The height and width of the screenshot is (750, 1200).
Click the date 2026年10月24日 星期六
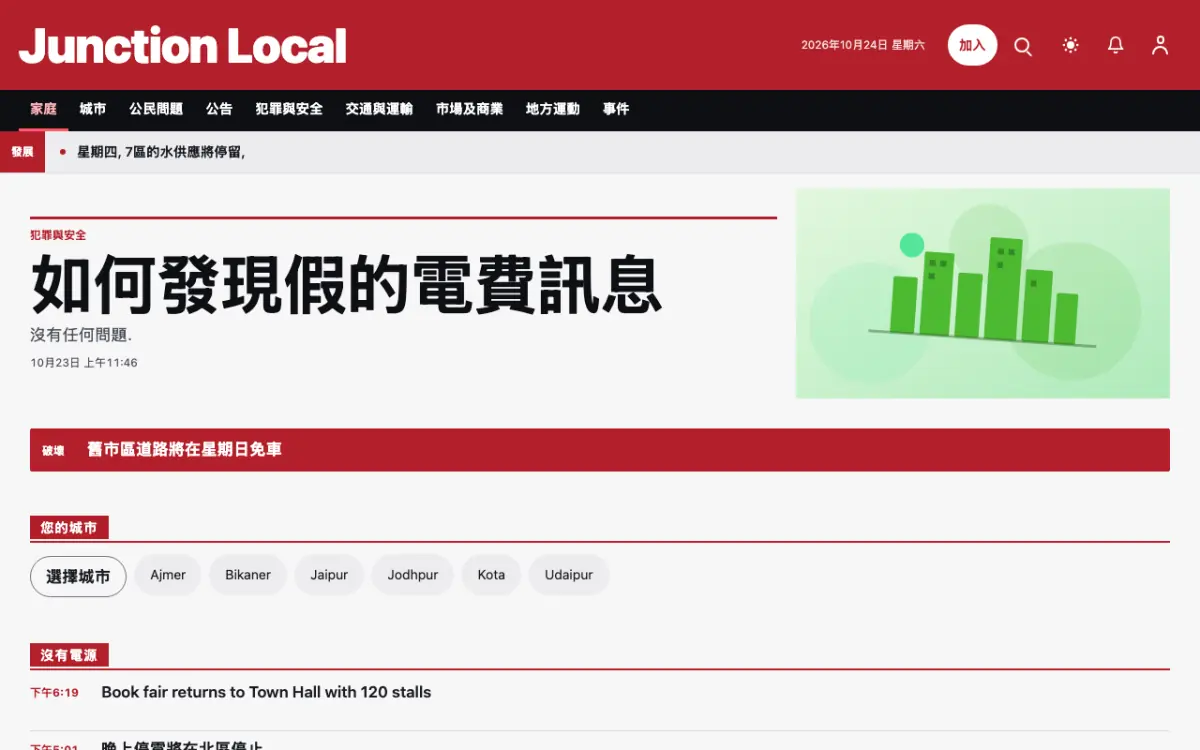point(863,45)
